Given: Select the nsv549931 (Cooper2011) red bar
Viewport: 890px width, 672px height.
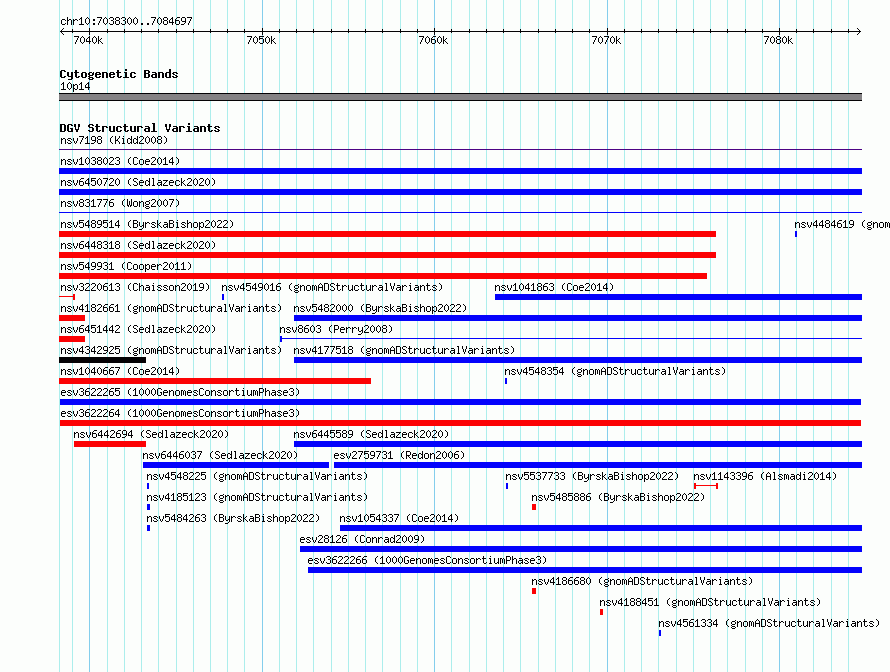Looking at the screenshot, I should 383,276.
